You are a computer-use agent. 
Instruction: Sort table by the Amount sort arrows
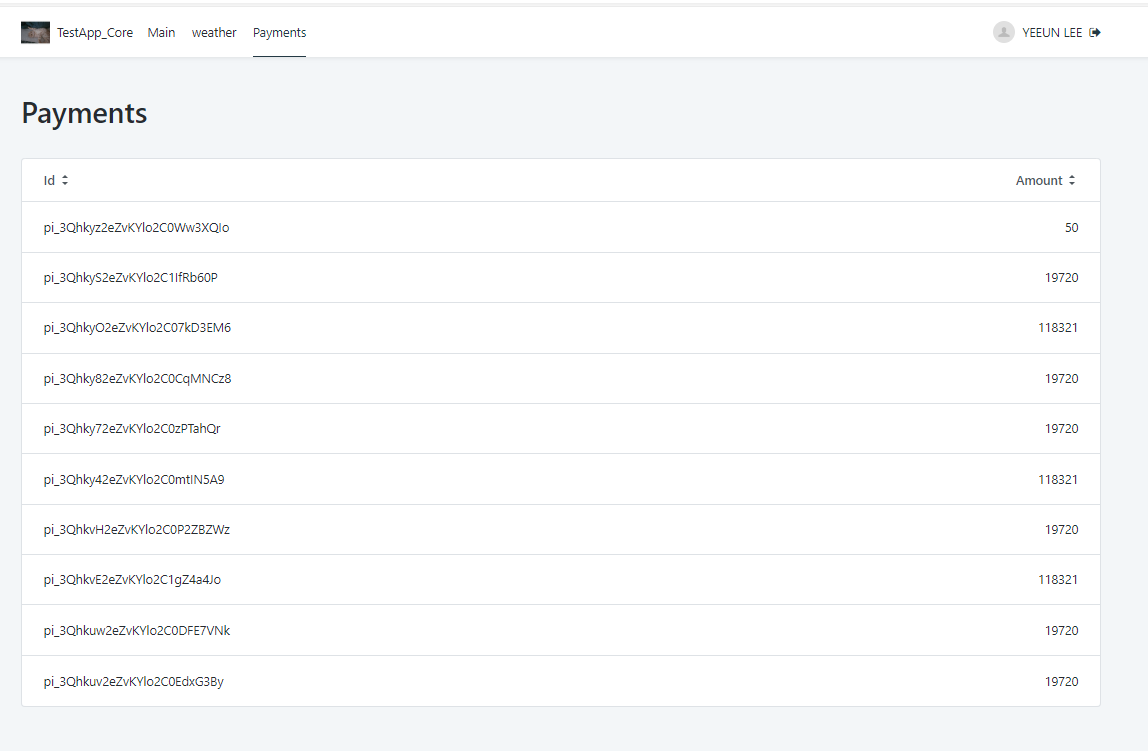[x=1072, y=180]
